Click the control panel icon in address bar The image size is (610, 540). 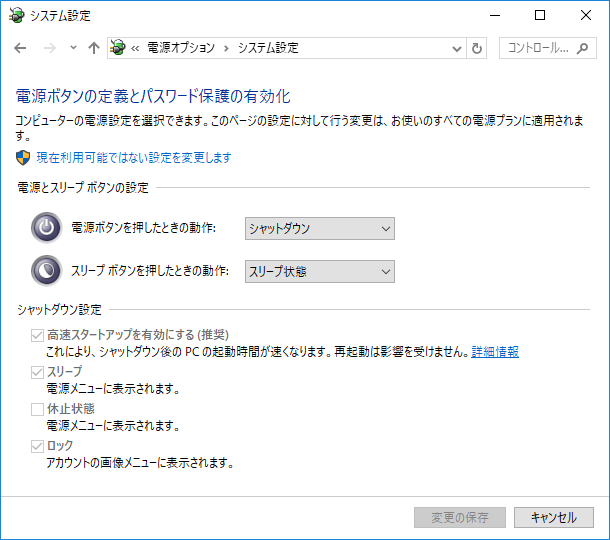[x=119, y=48]
